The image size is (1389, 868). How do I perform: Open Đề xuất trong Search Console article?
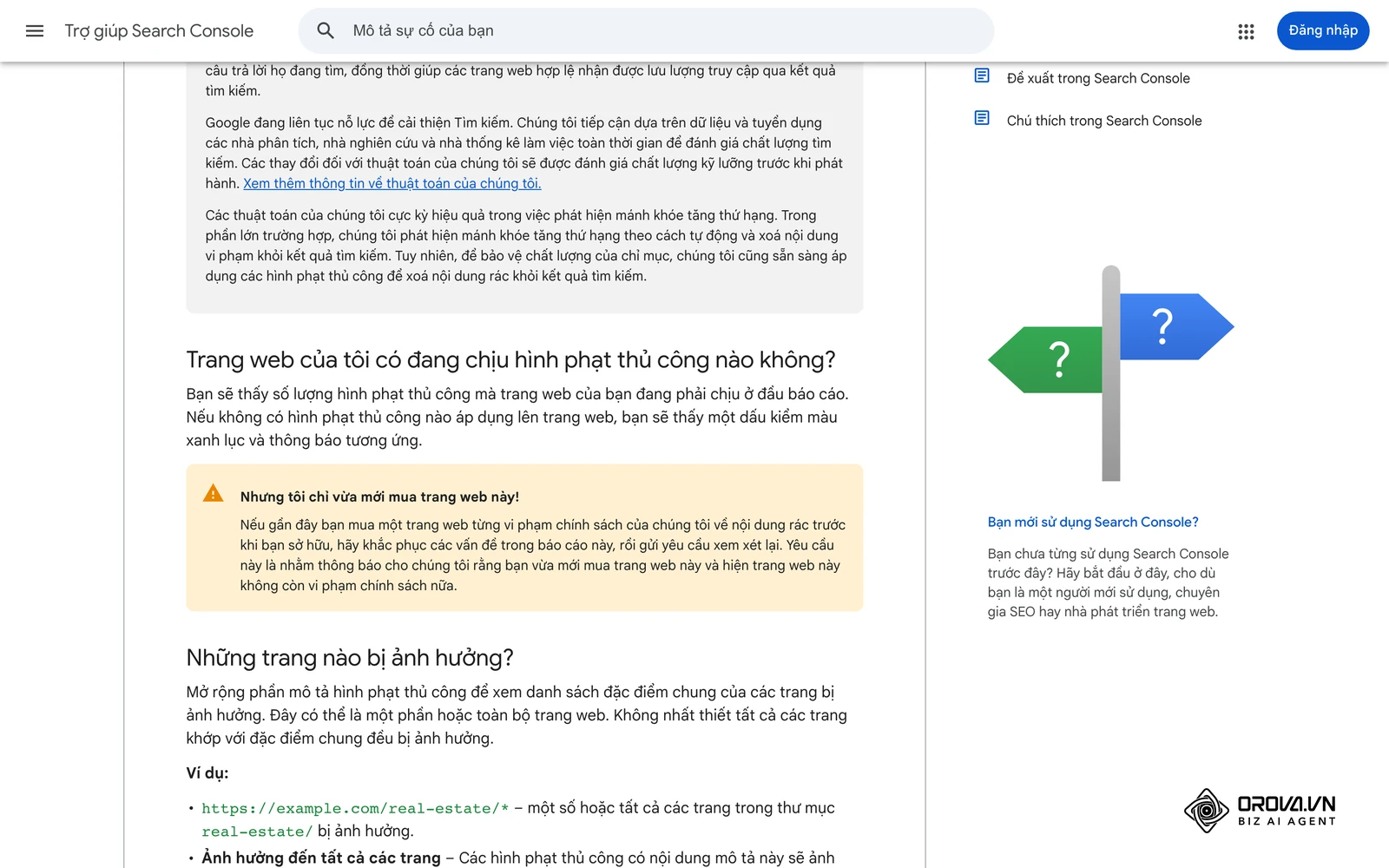1098,78
